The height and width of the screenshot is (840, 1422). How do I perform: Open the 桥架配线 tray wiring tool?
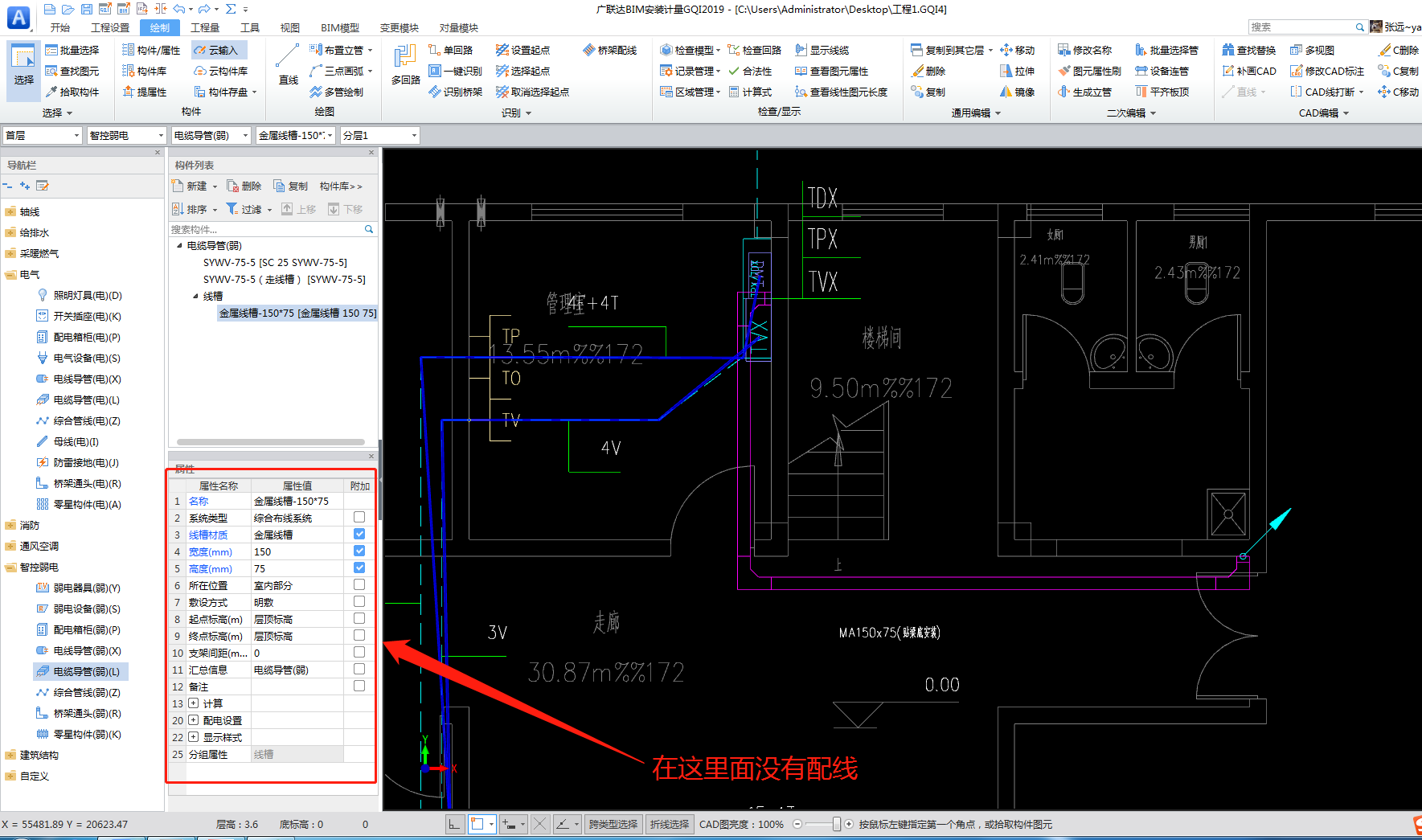click(x=610, y=50)
